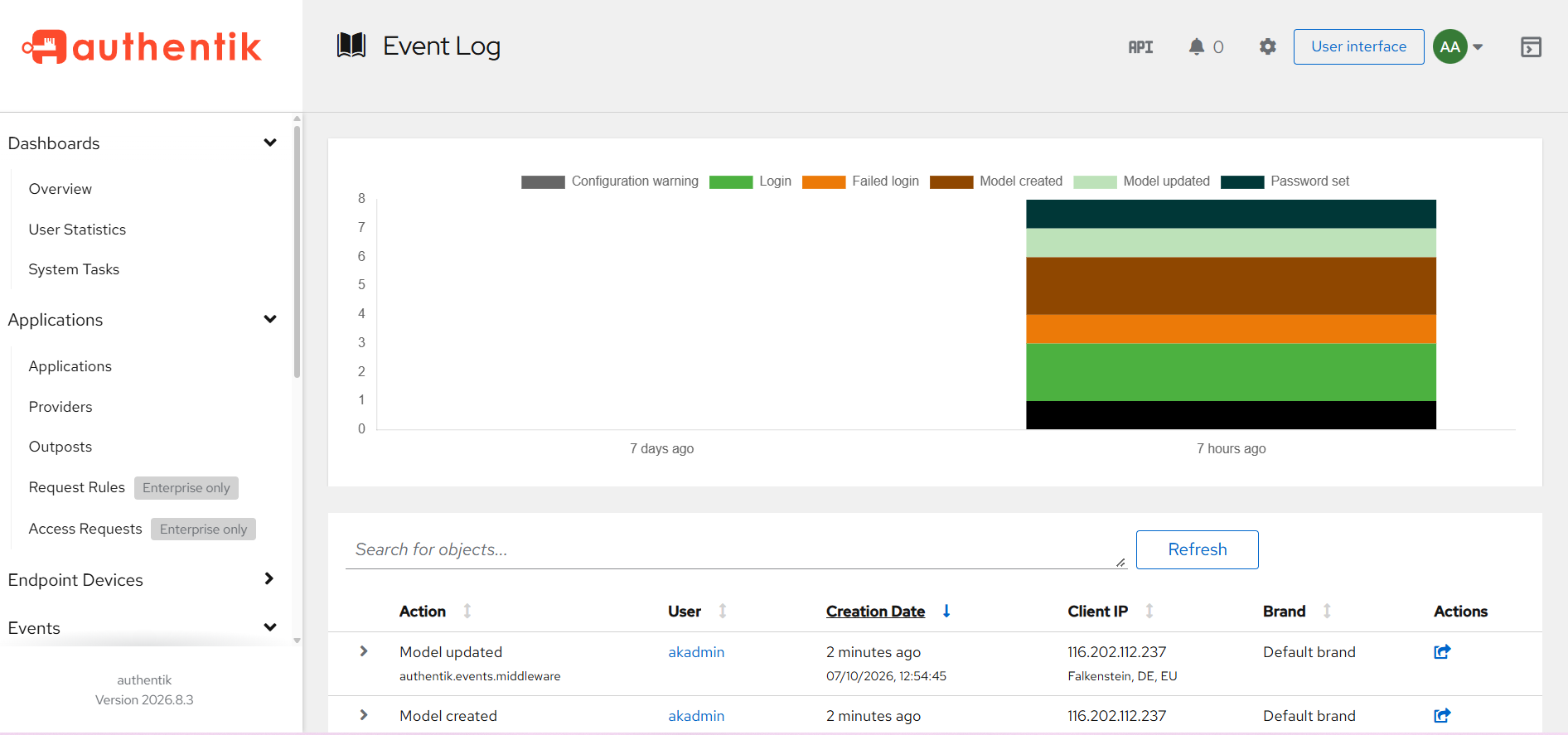
Task: Open User Statistics page
Action: (x=77, y=230)
